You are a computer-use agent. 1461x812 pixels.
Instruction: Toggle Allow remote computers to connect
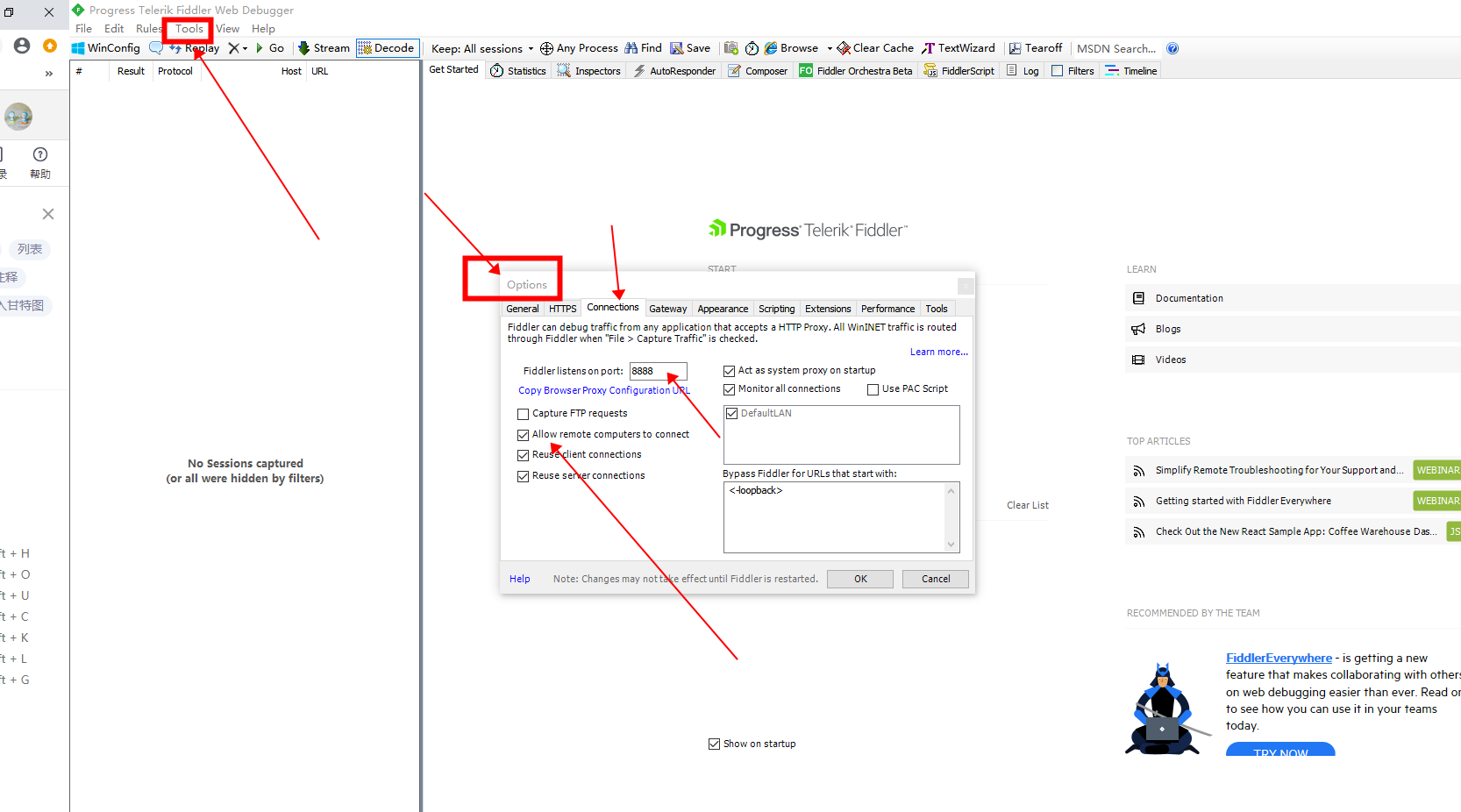point(524,435)
